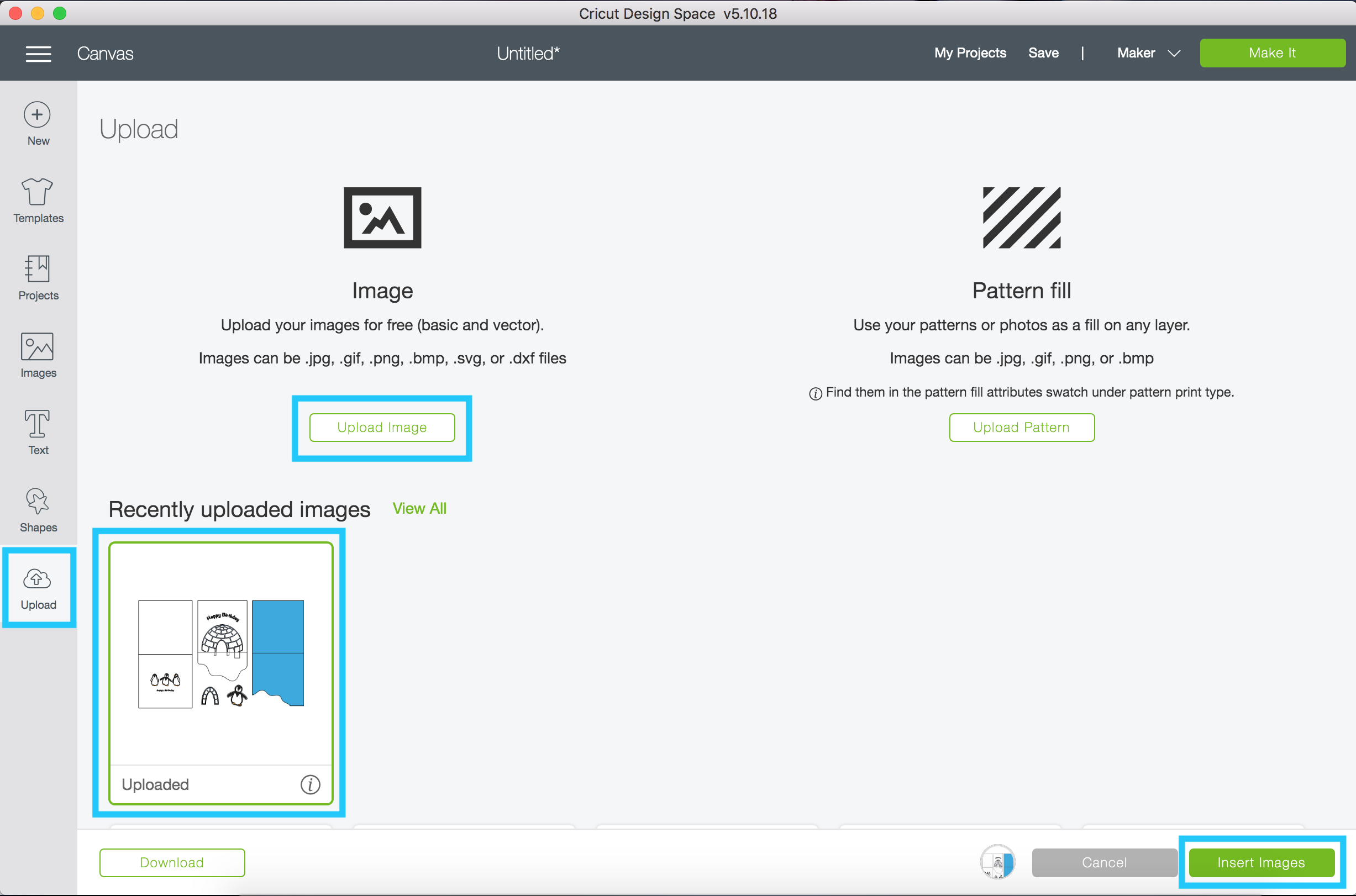The height and width of the screenshot is (896, 1356).
Task: Click the selected image preview circle
Action: [x=998, y=862]
